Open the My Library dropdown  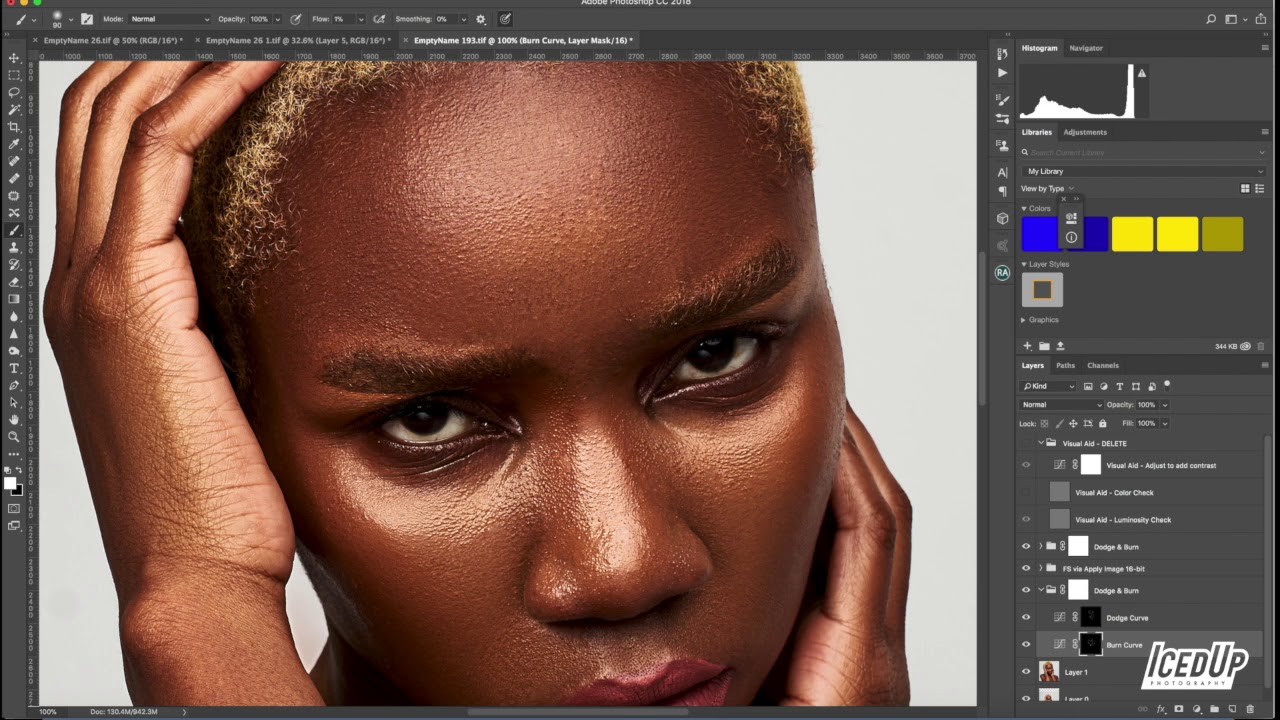coord(1143,171)
